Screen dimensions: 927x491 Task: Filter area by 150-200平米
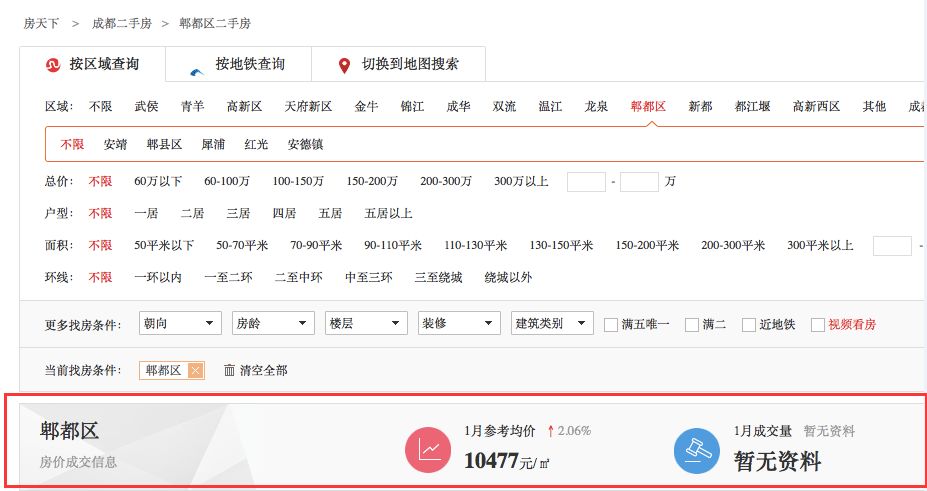(647, 245)
